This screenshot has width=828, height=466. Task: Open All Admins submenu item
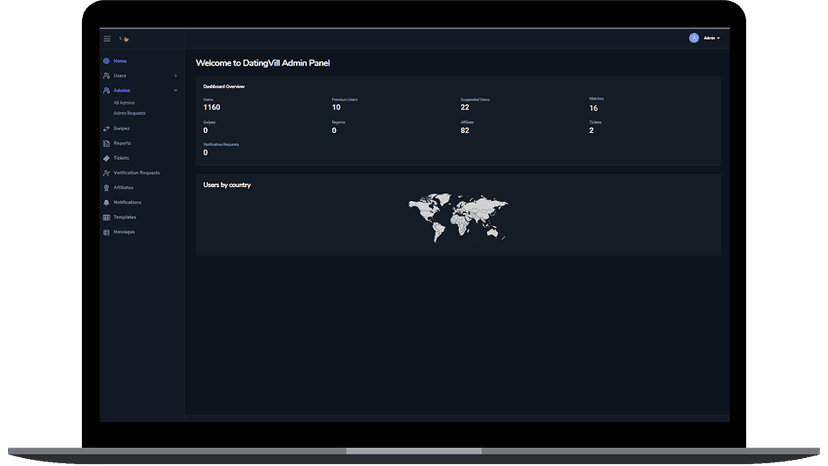(x=125, y=103)
